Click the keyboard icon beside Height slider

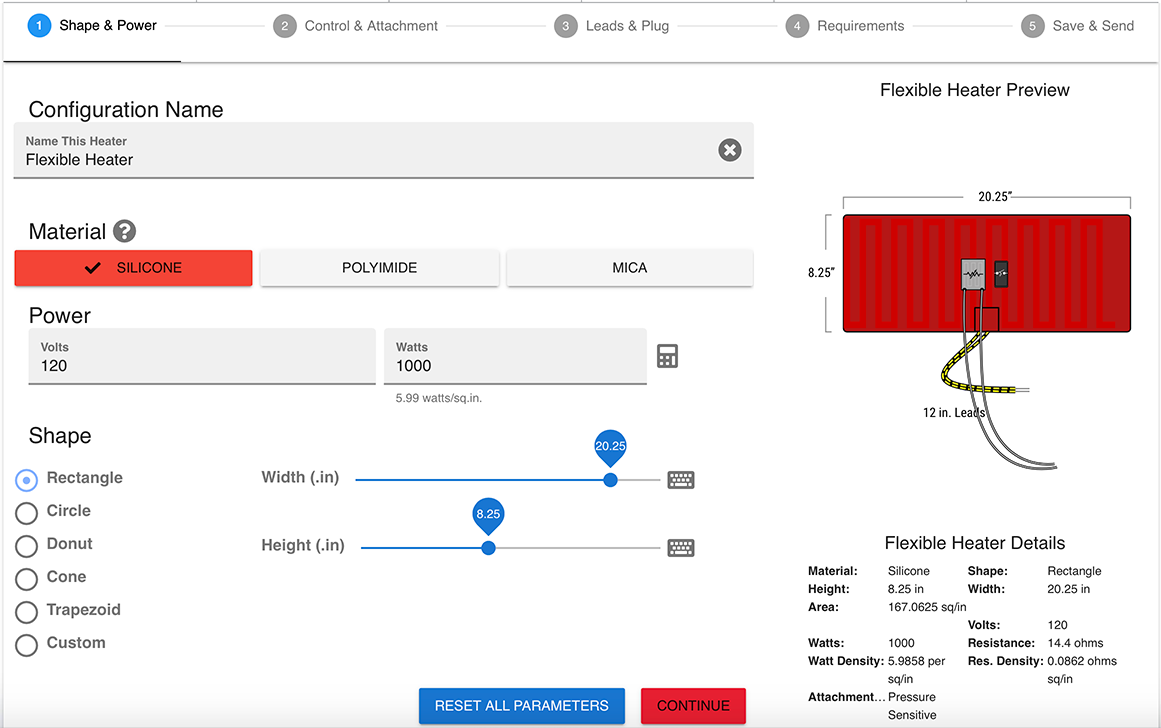(681, 548)
